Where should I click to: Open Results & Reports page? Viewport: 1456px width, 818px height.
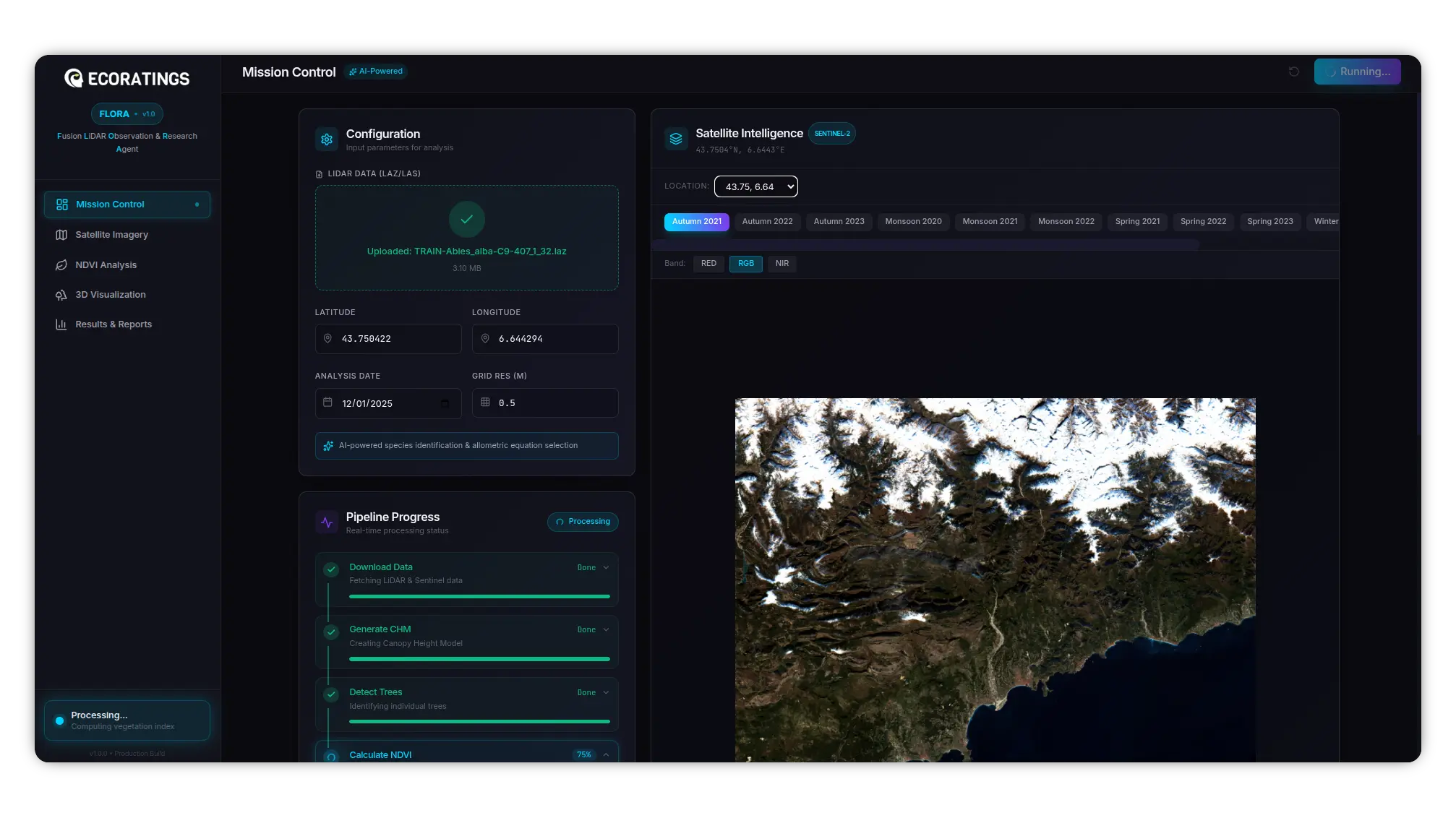coord(114,324)
